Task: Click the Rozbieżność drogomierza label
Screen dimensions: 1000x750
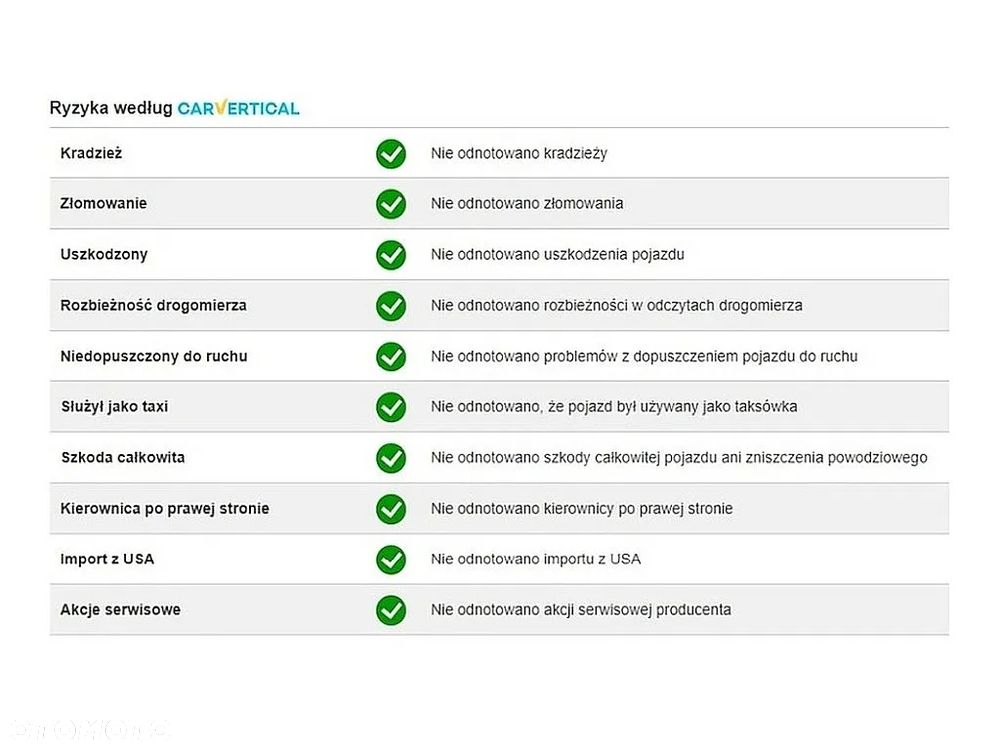Action: click(x=153, y=306)
